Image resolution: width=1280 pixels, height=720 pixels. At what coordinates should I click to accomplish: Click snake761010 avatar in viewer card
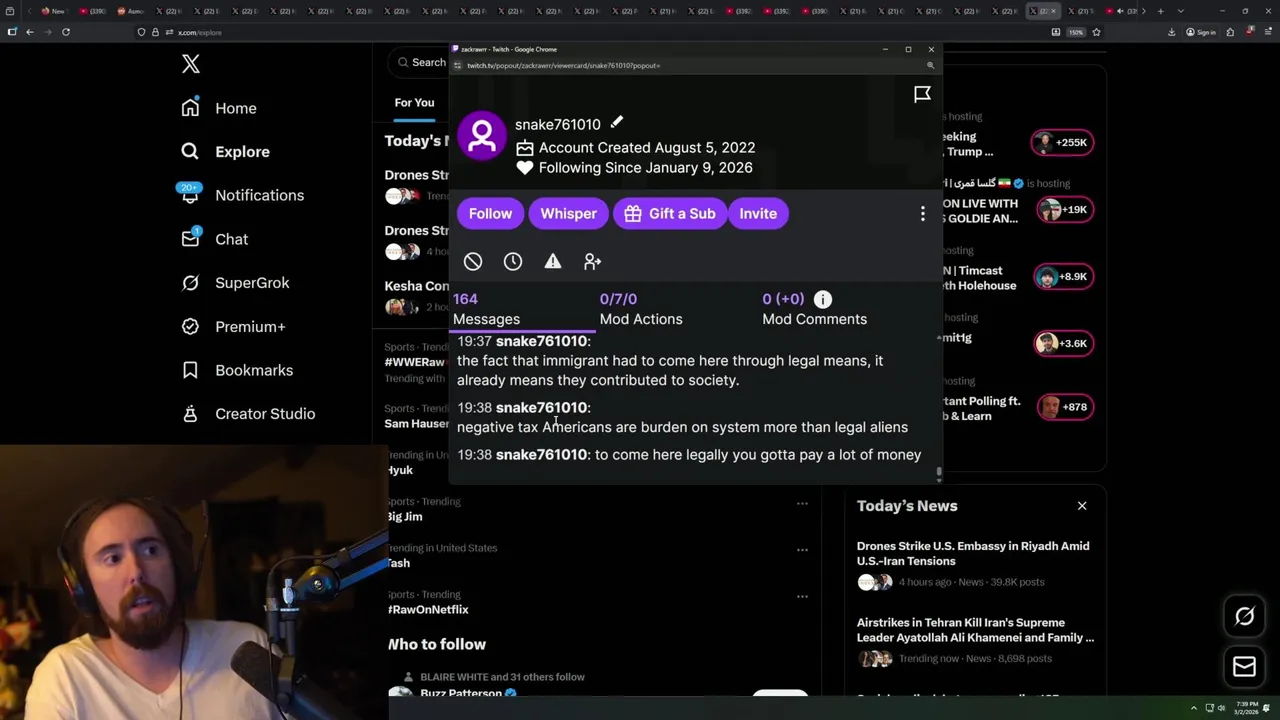pyautogui.click(x=482, y=135)
